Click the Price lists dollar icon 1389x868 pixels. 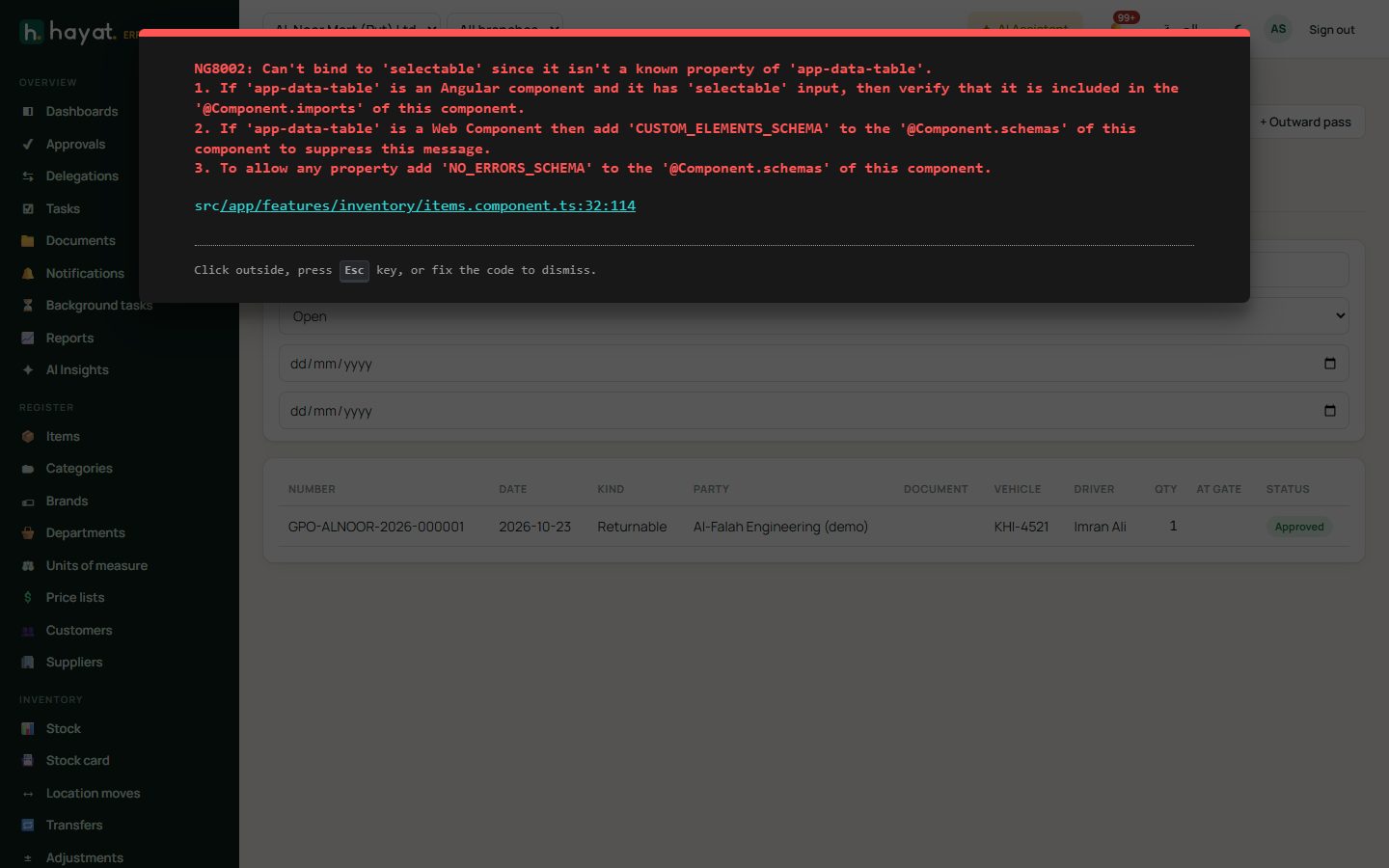[x=28, y=598]
